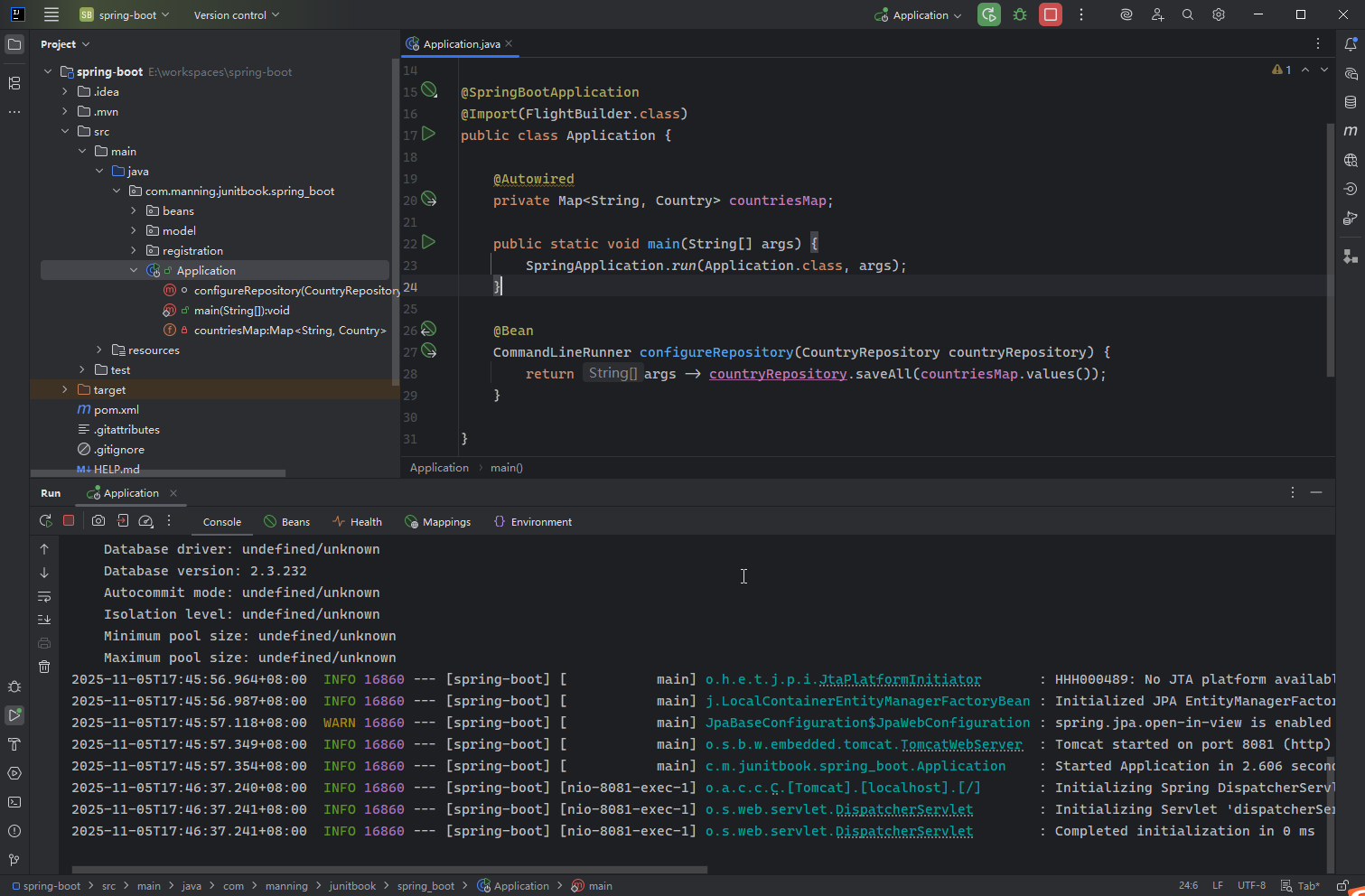Open IDE settings gear icon

[x=1219, y=14]
